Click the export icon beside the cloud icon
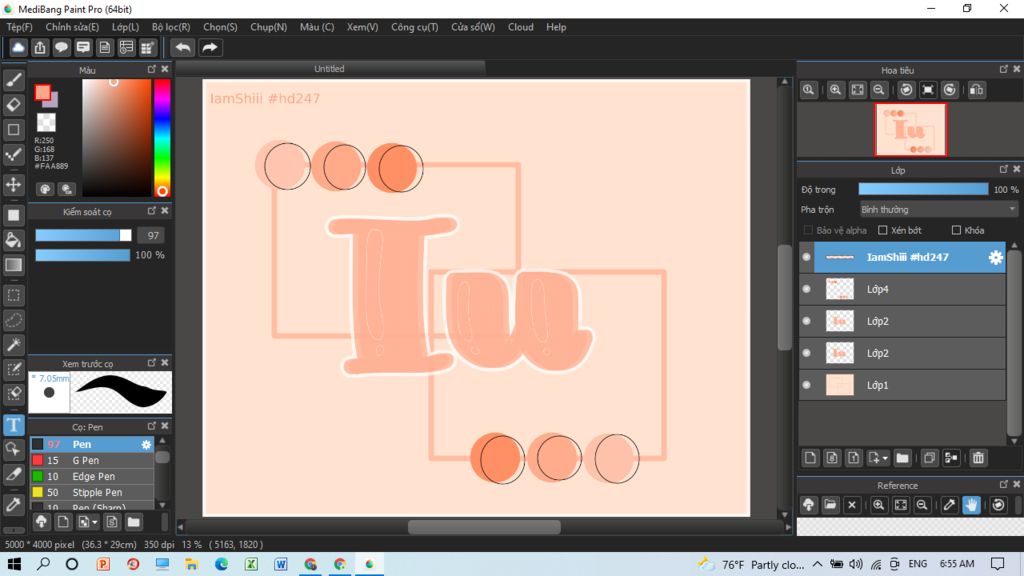 (x=40, y=48)
